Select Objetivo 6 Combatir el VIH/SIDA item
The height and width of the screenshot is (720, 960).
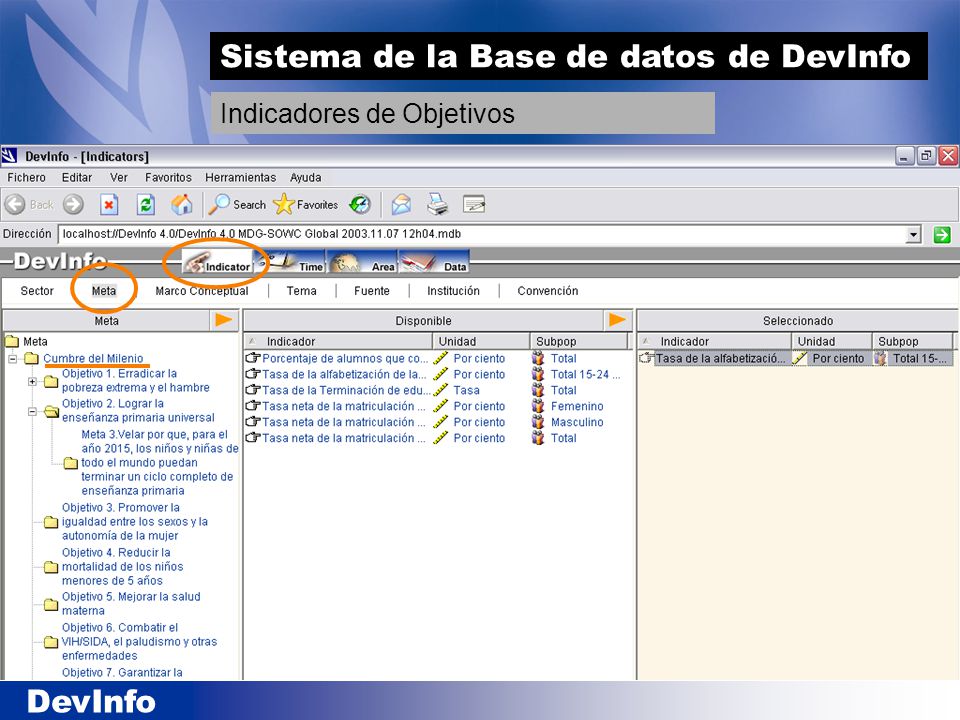coord(139,642)
